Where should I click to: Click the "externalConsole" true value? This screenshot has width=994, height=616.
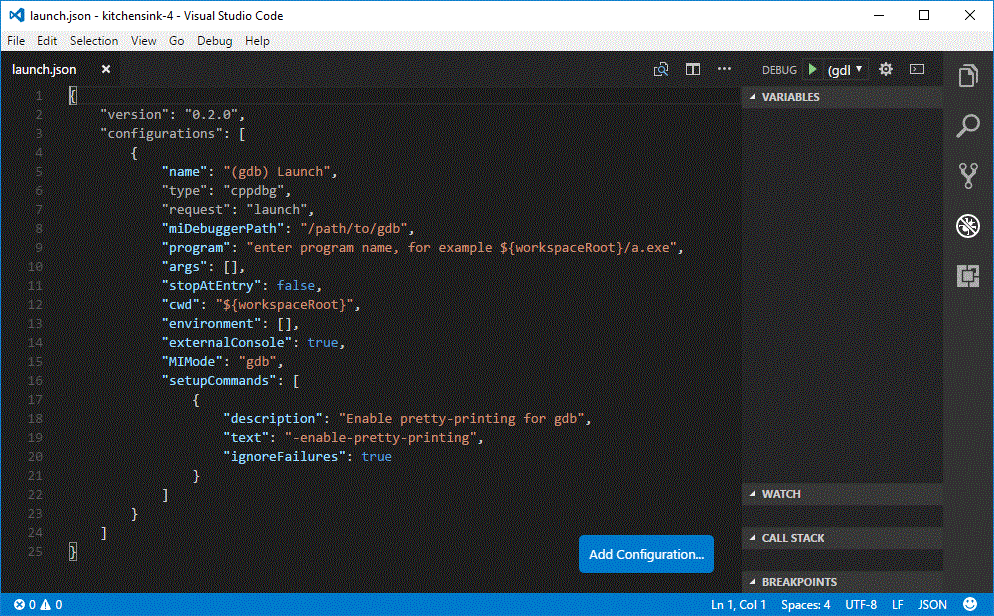[323, 343]
